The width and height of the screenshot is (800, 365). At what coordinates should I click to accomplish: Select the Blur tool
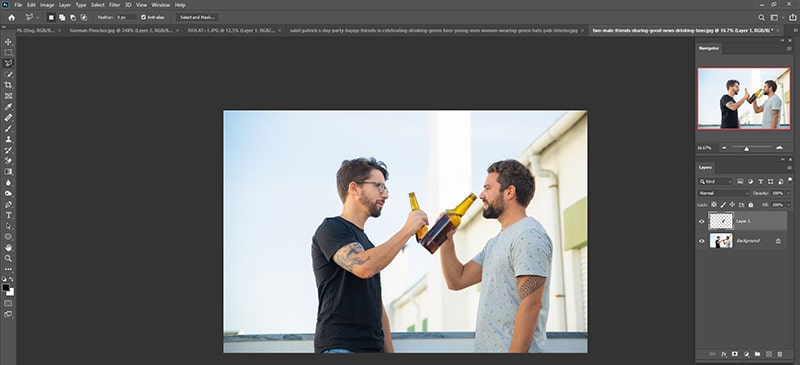(8, 182)
